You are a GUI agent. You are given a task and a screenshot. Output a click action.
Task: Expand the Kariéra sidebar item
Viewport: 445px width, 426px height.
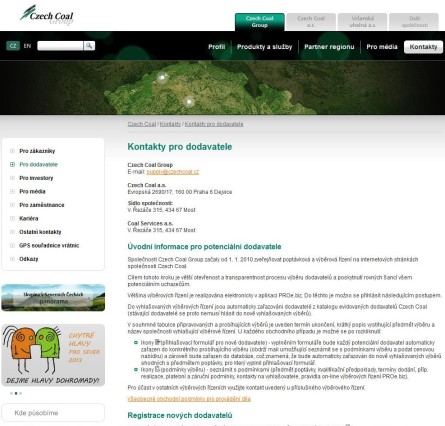click(12, 218)
